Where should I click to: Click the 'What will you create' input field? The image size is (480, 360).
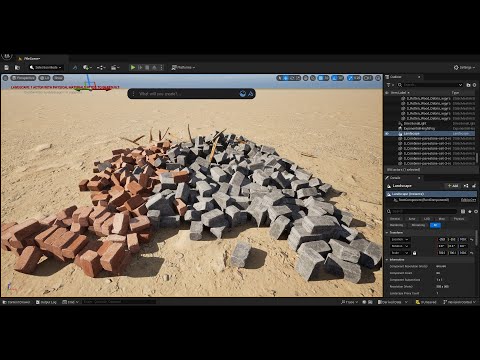(x=187, y=94)
